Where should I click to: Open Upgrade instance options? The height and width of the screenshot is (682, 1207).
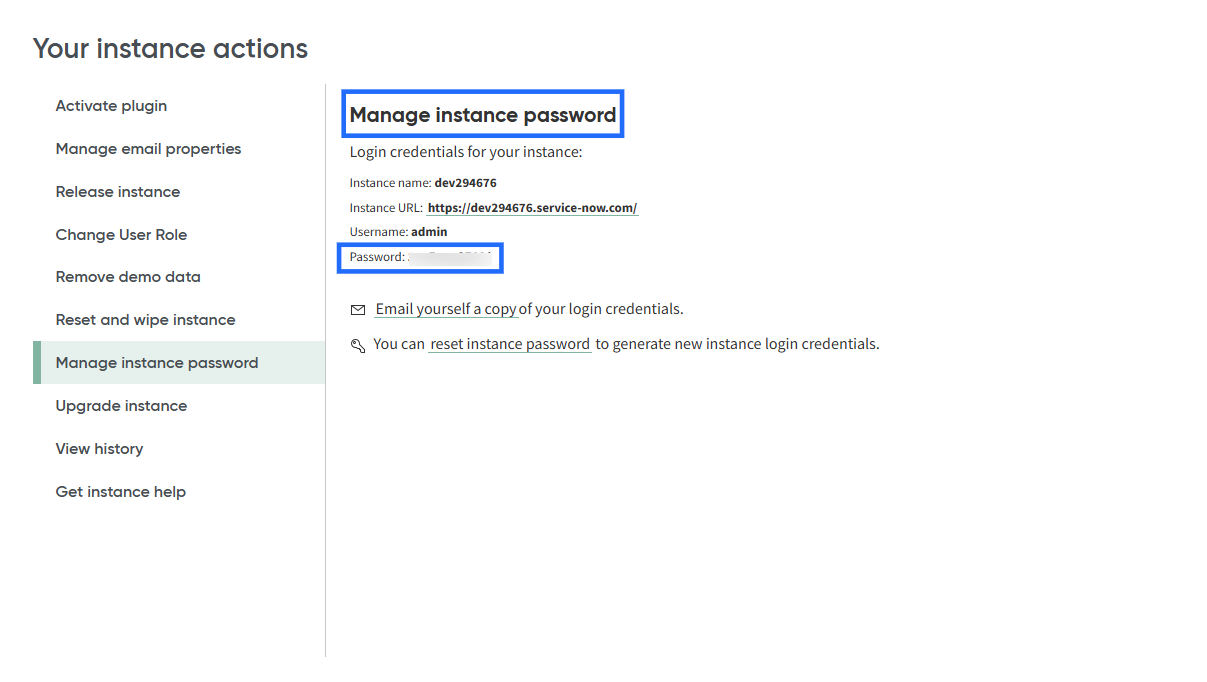(121, 405)
